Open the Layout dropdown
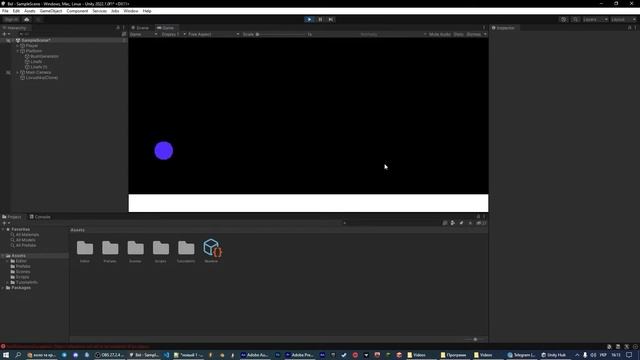 tap(623, 19)
